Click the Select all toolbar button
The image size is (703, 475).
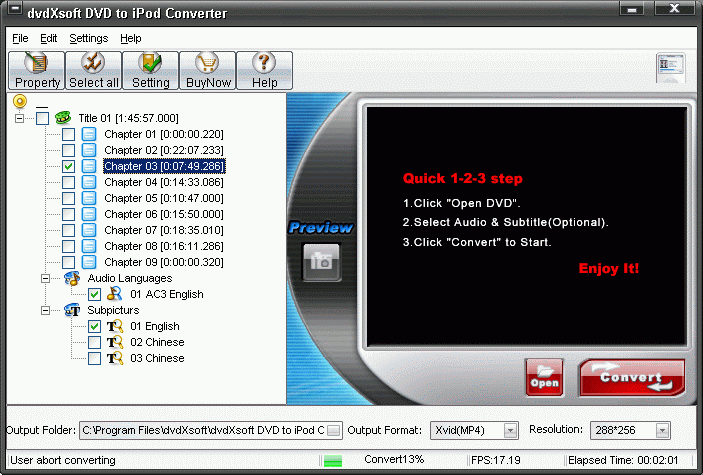93,70
